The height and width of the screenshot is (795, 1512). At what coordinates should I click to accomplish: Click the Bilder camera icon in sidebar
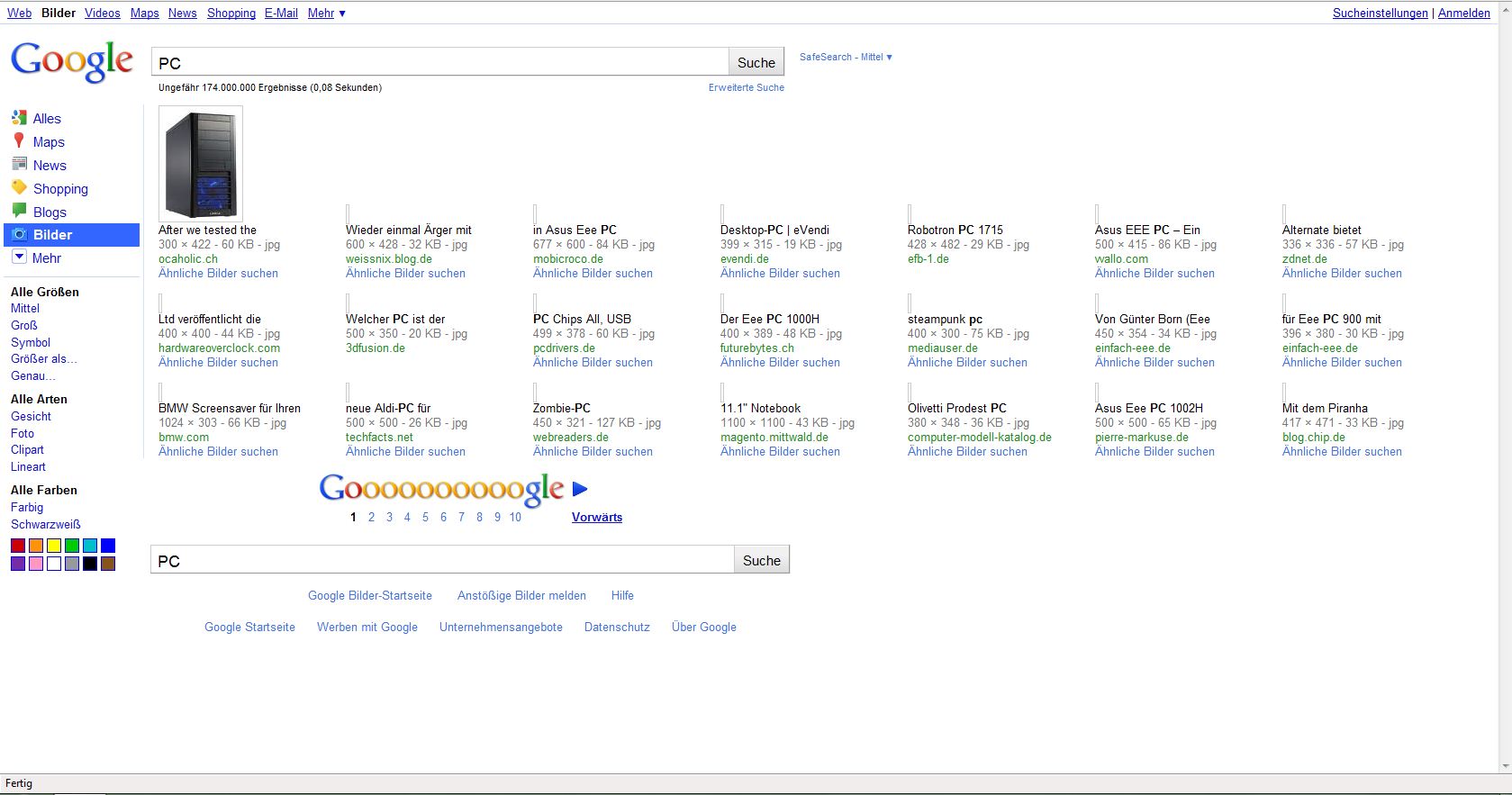[19, 234]
